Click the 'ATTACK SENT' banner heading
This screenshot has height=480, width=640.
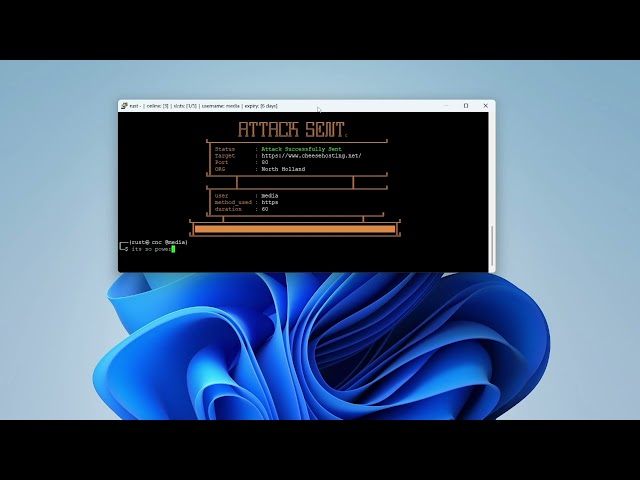point(291,129)
